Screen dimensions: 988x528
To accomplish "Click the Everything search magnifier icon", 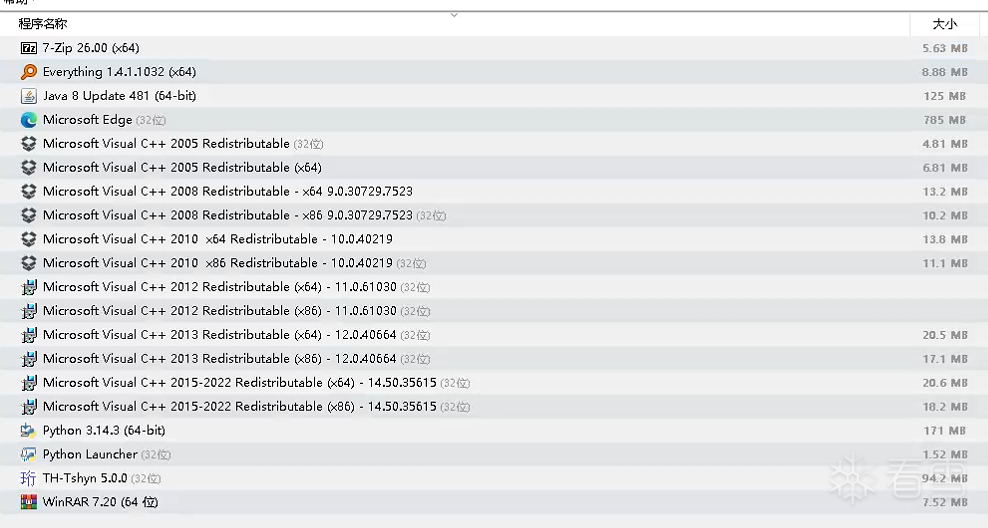I will pyautogui.click(x=29, y=72).
